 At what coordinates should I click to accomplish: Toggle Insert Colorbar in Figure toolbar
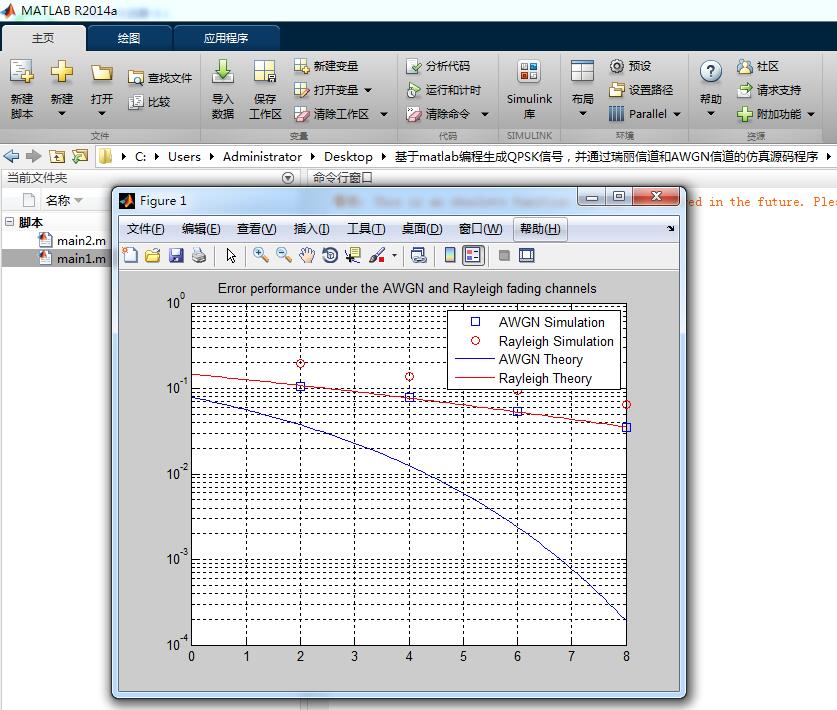click(x=450, y=255)
